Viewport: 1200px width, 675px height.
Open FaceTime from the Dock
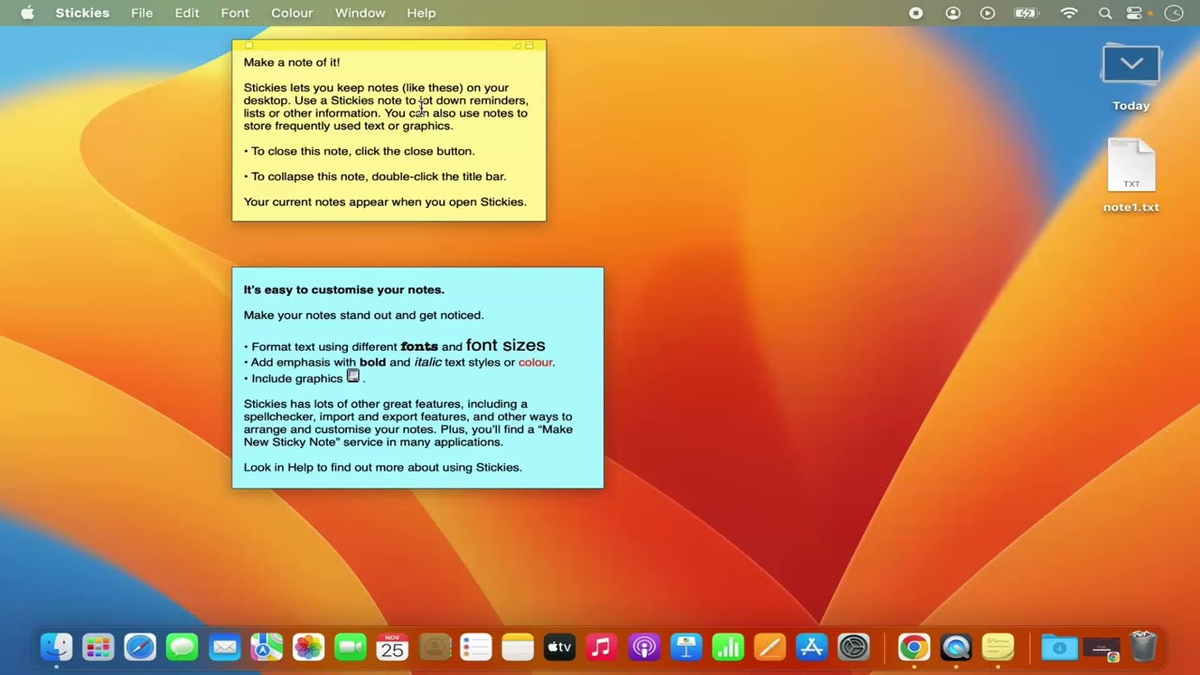click(351, 647)
